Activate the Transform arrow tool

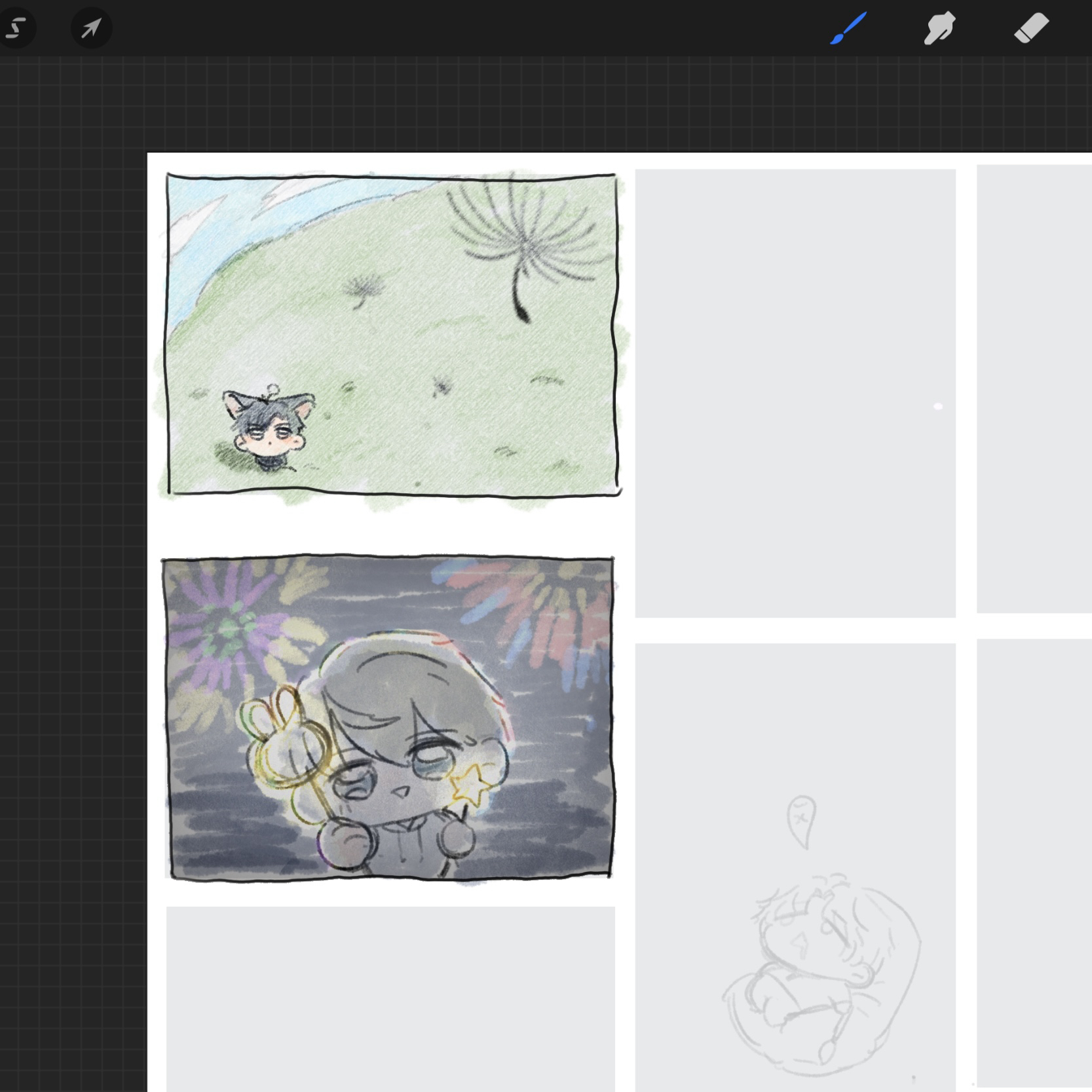pyautogui.click(x=91, y=28)
